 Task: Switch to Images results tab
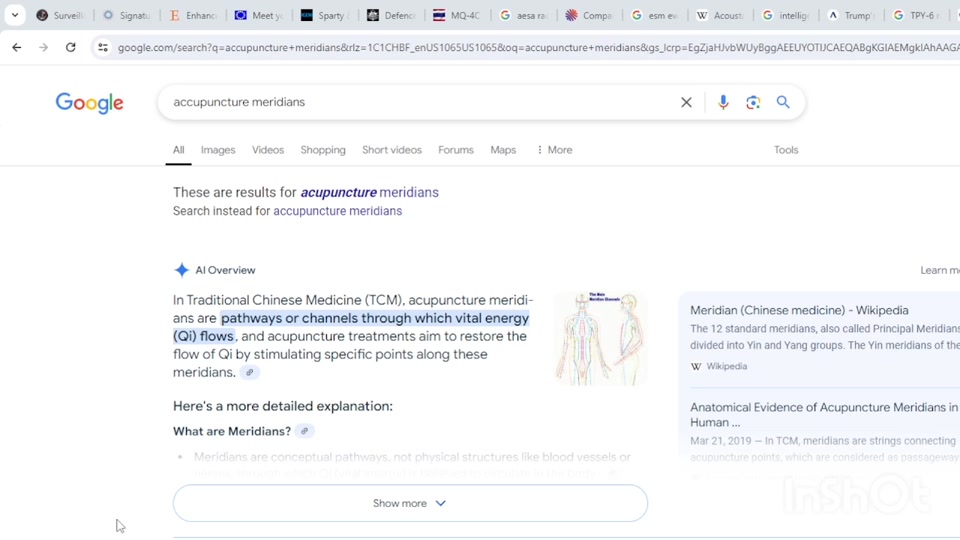point(218,150)
